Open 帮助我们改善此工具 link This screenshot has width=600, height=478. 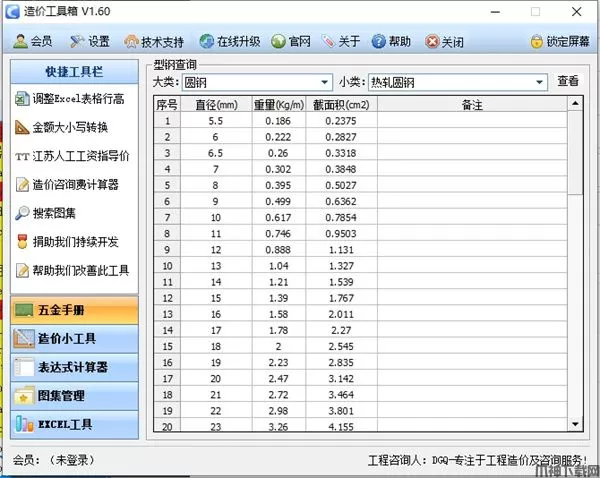[81, 271]
